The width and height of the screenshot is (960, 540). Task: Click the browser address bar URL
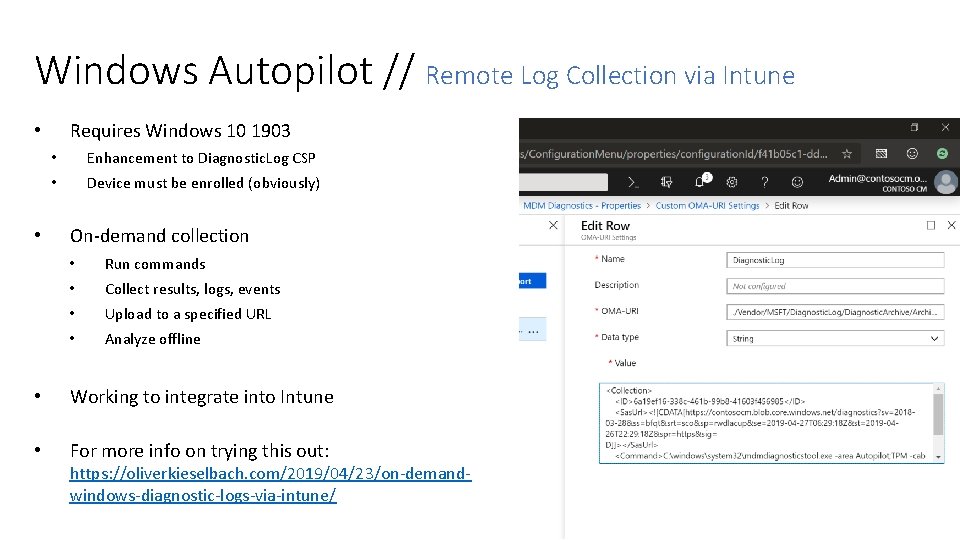click(673, 154)
